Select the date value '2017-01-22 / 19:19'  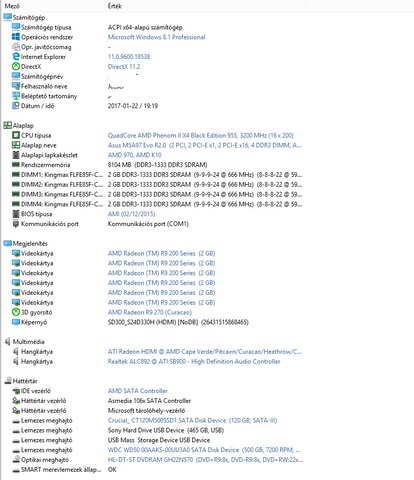[x=133, y=106]
